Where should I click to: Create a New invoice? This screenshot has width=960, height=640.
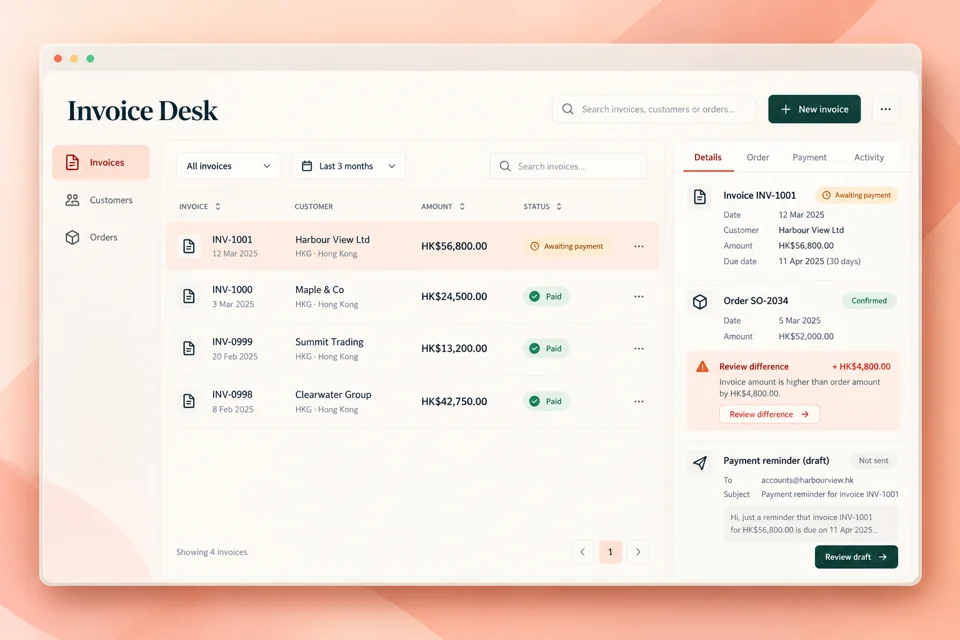[814, 109]
